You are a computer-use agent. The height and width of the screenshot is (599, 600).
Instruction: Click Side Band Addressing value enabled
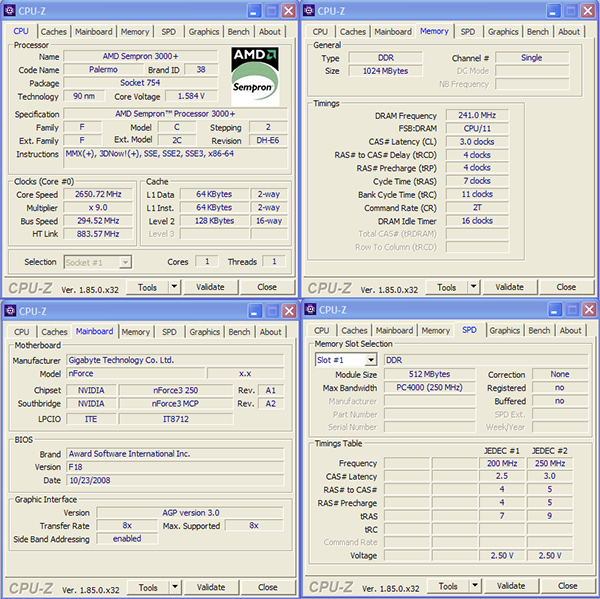(x=127, y=539)
